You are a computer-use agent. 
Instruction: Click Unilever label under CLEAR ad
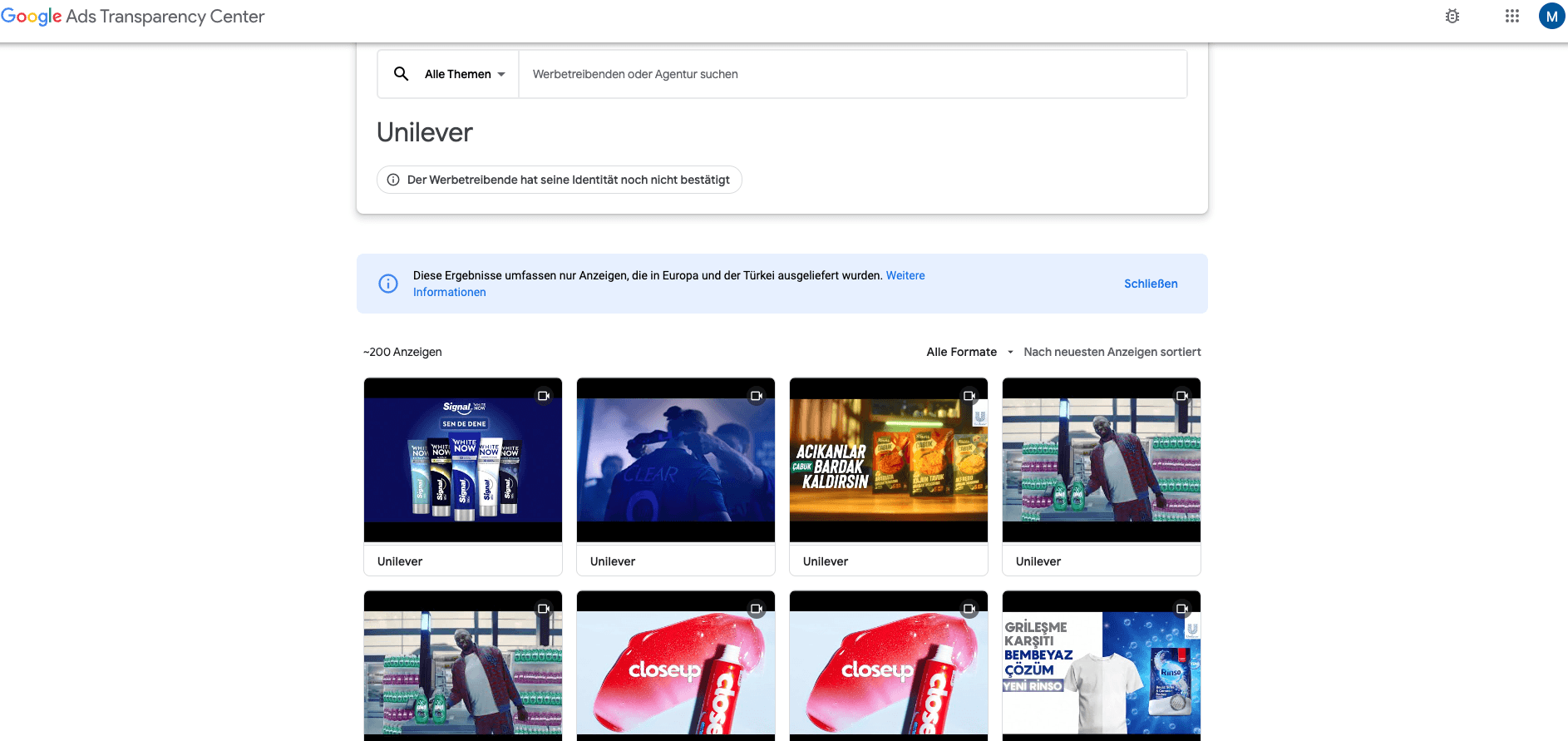pyautogui.click(x=613, y=561)
